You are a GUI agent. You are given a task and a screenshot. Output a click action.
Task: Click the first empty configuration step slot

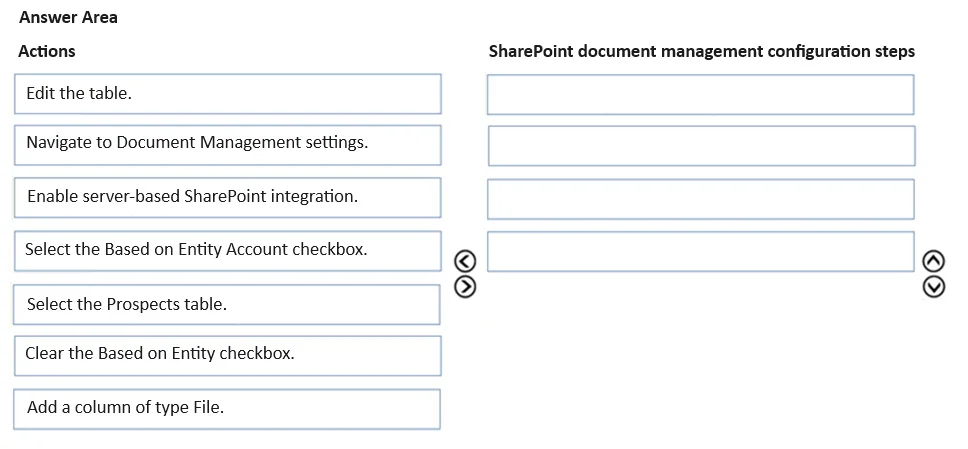[x=701, y=94]
